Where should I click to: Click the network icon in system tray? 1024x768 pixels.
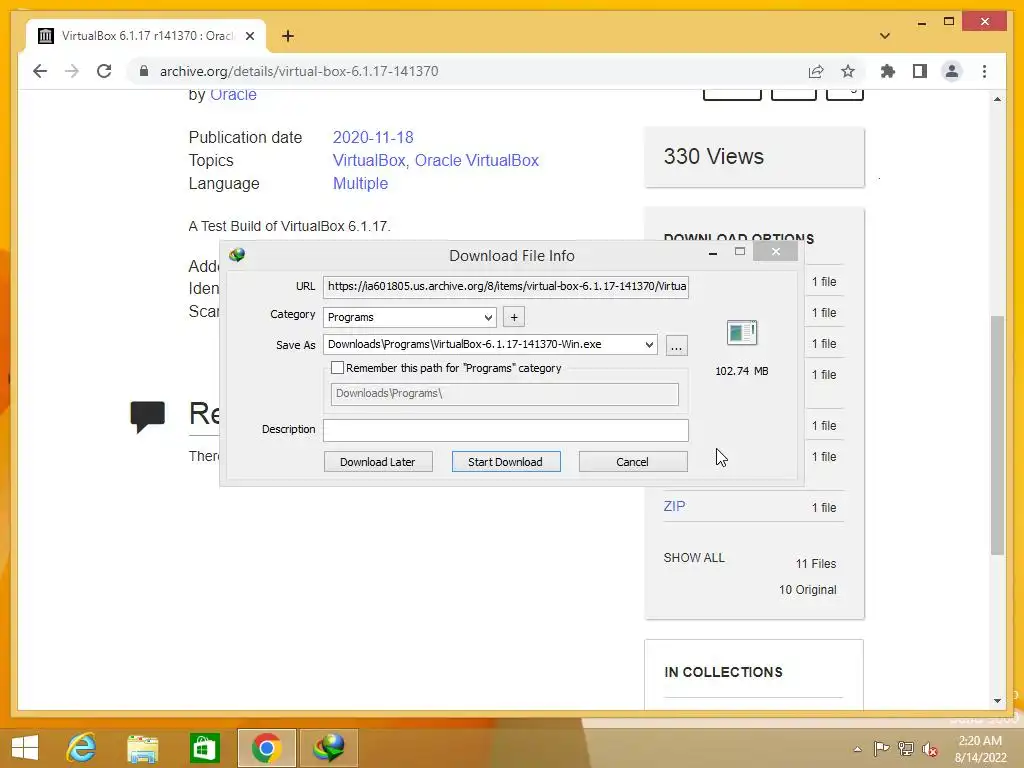coord(906,749)
